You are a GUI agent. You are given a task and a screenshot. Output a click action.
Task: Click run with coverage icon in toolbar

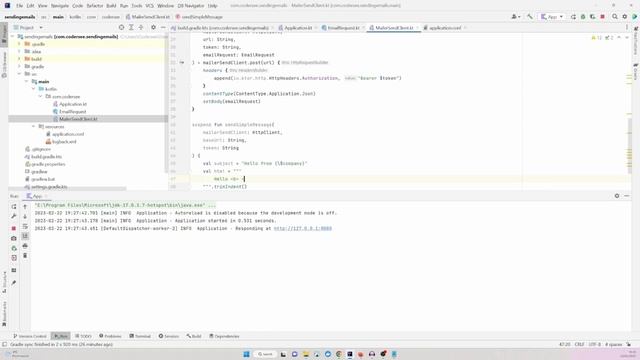click(x=593, y=17)
